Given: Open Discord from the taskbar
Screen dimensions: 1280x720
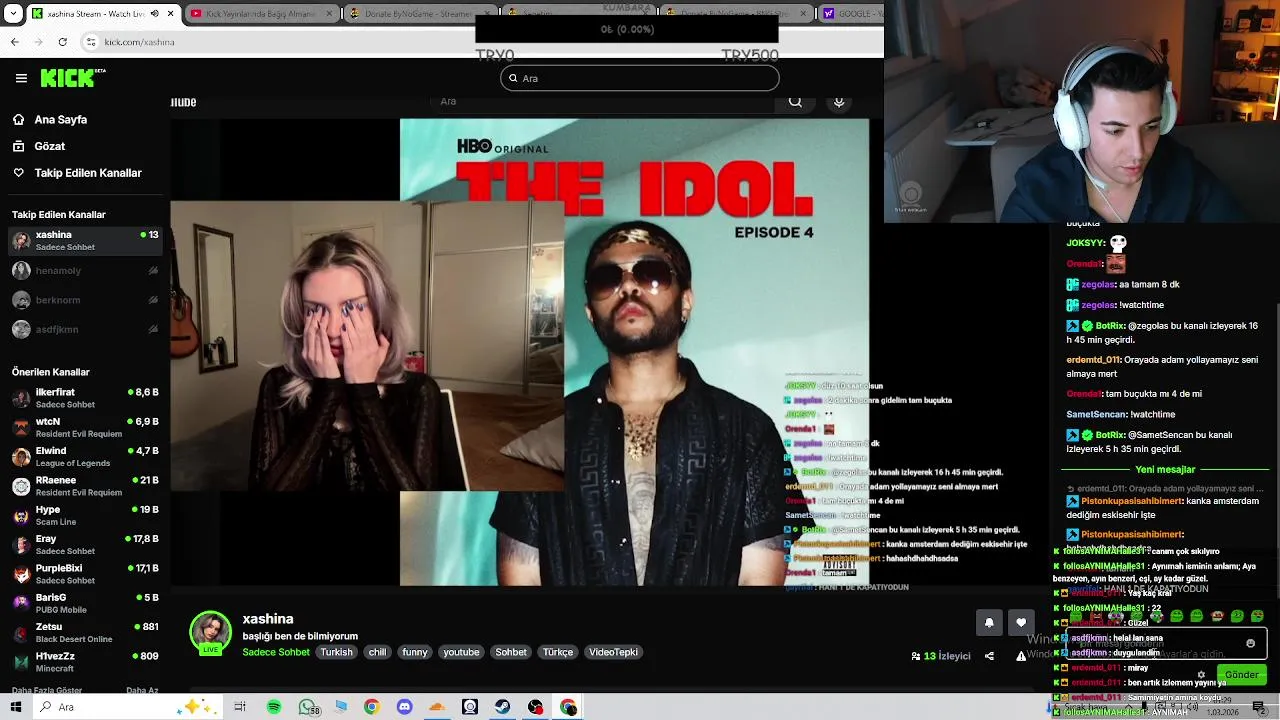Looking at the screenshot, I should pyautogui.click(x=404, y=707).
